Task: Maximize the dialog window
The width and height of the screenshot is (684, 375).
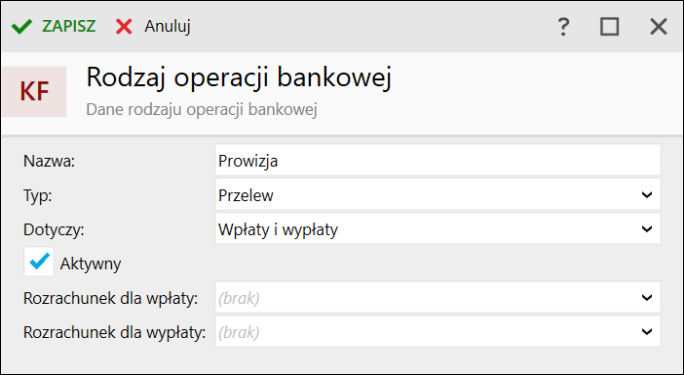Action: (x=609, y=27)
